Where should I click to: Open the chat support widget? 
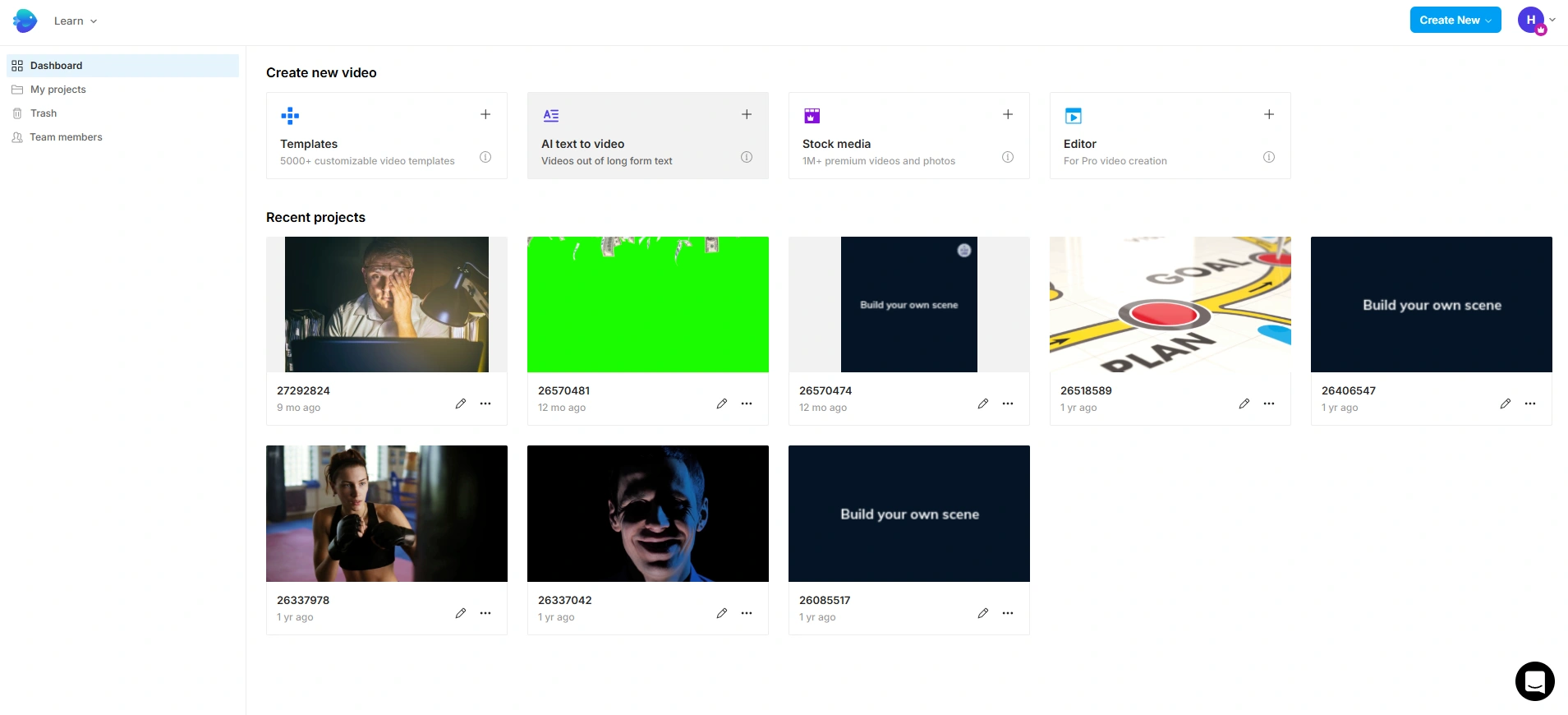[1535, 681]
